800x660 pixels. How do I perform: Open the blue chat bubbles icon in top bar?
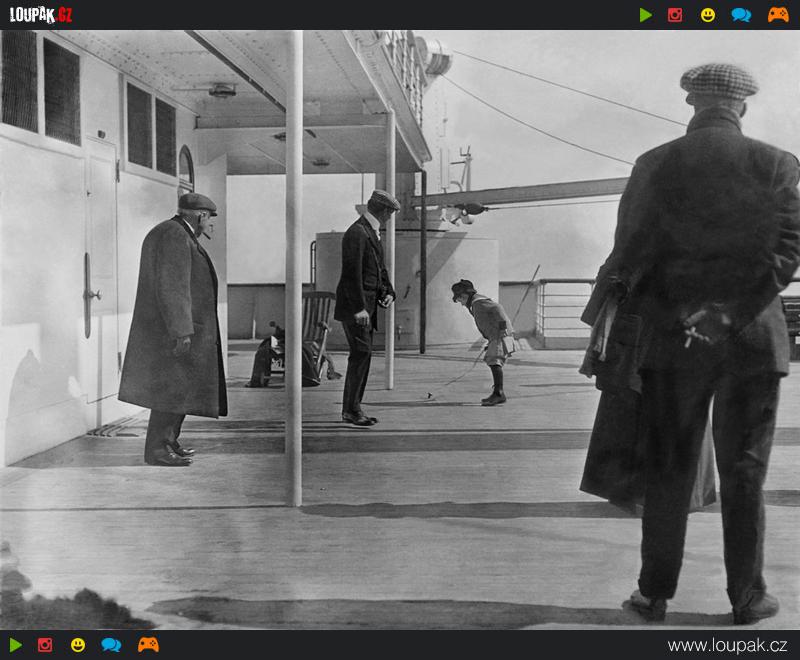pyautogui.click(x=741, y=15)
